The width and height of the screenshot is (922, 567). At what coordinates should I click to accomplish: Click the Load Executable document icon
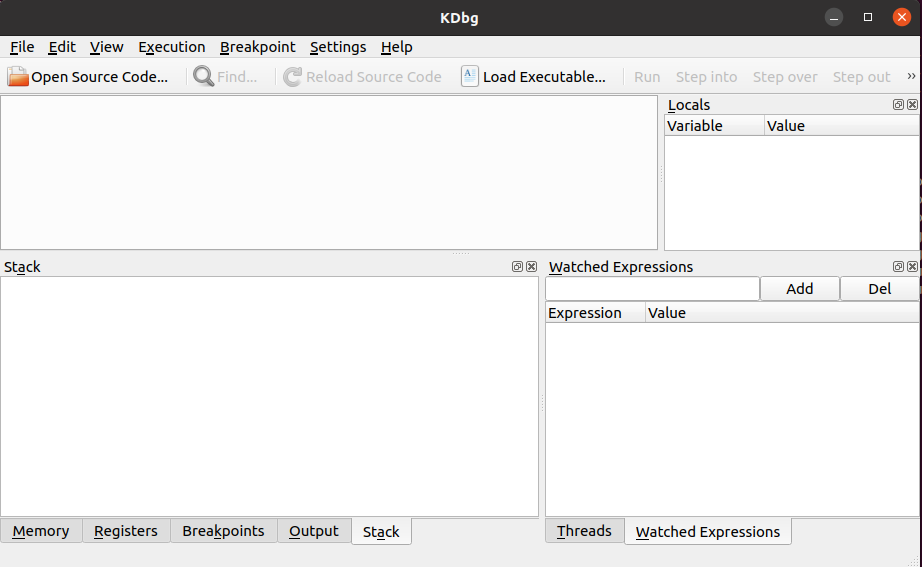point(470,76)
